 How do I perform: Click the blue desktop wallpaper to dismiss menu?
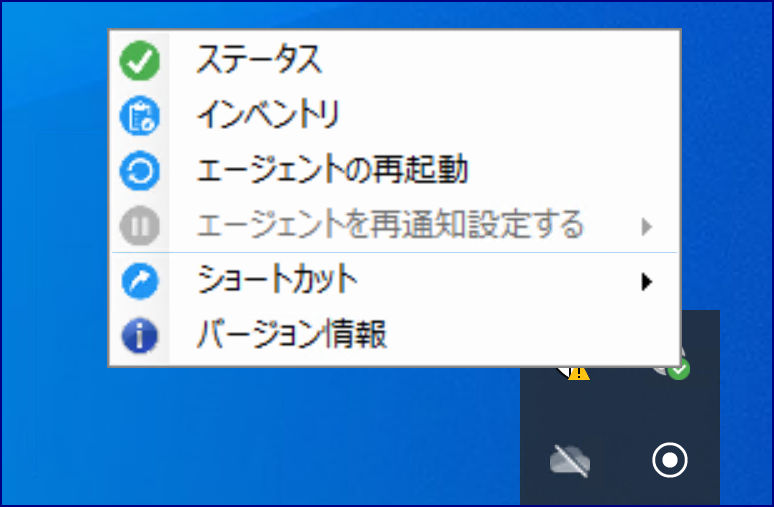point(247,434)
